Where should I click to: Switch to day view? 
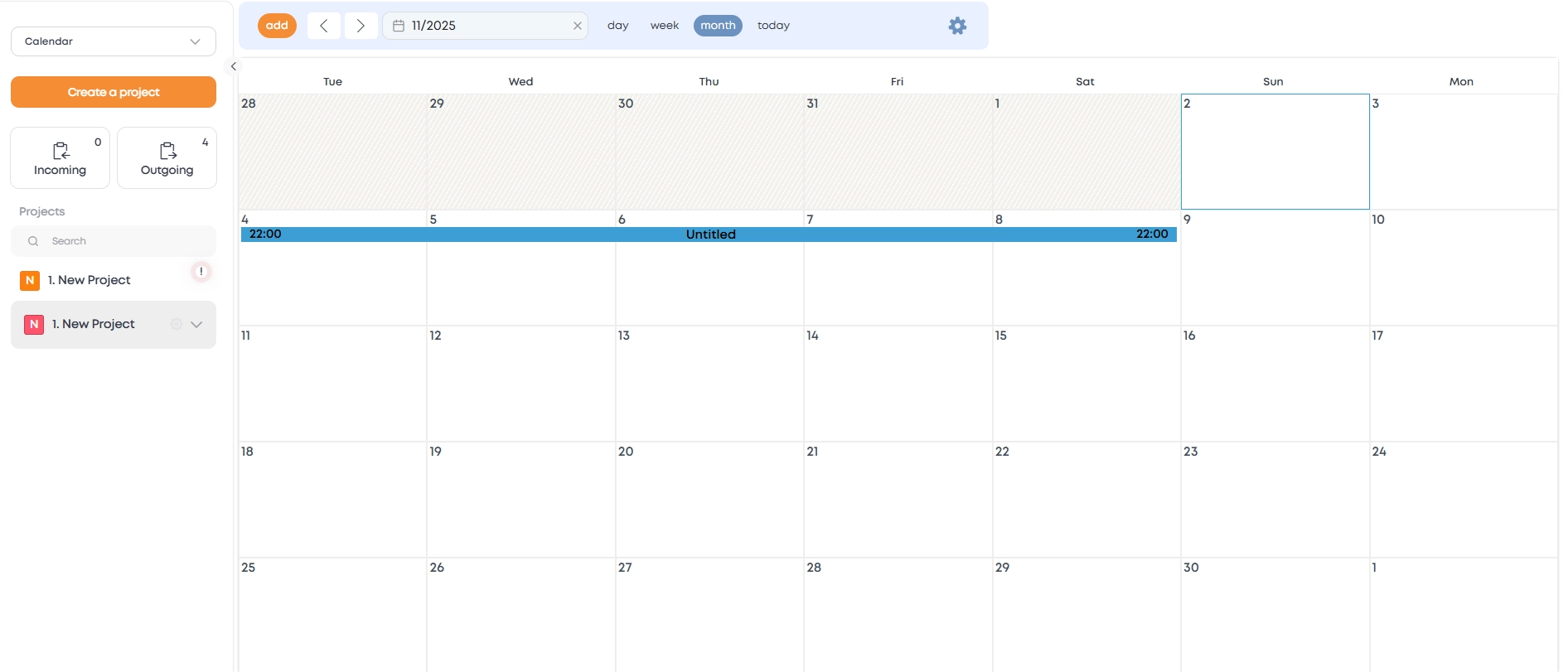tap(617, 26)
